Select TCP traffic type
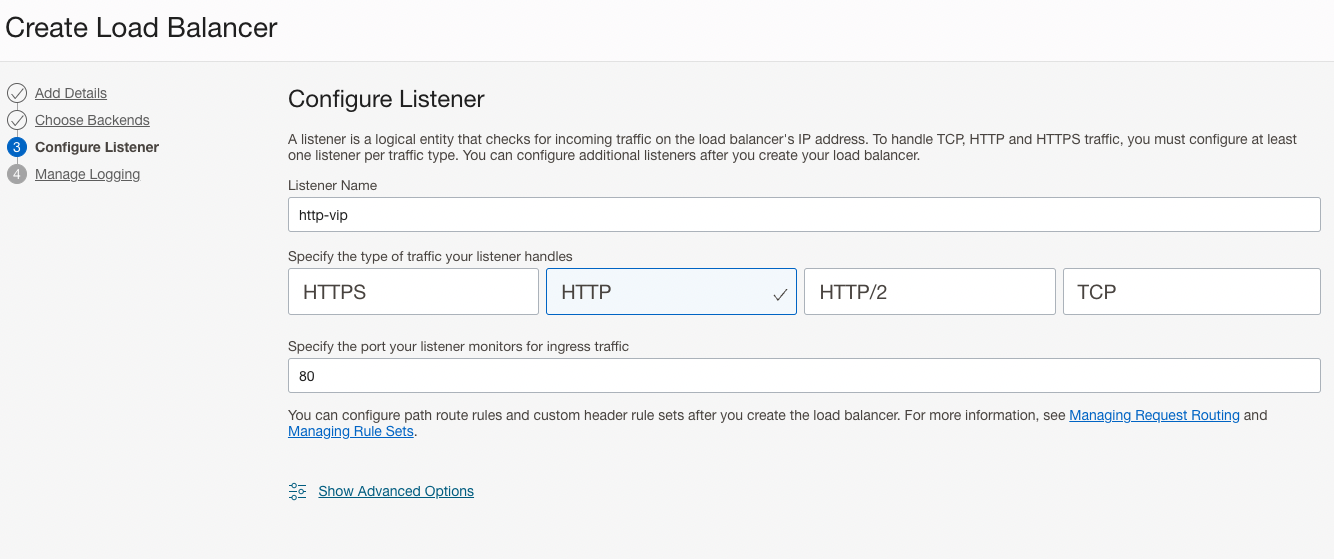Screen dimensions: 1334x559 pyautogui.click(x=1191, y=292)
